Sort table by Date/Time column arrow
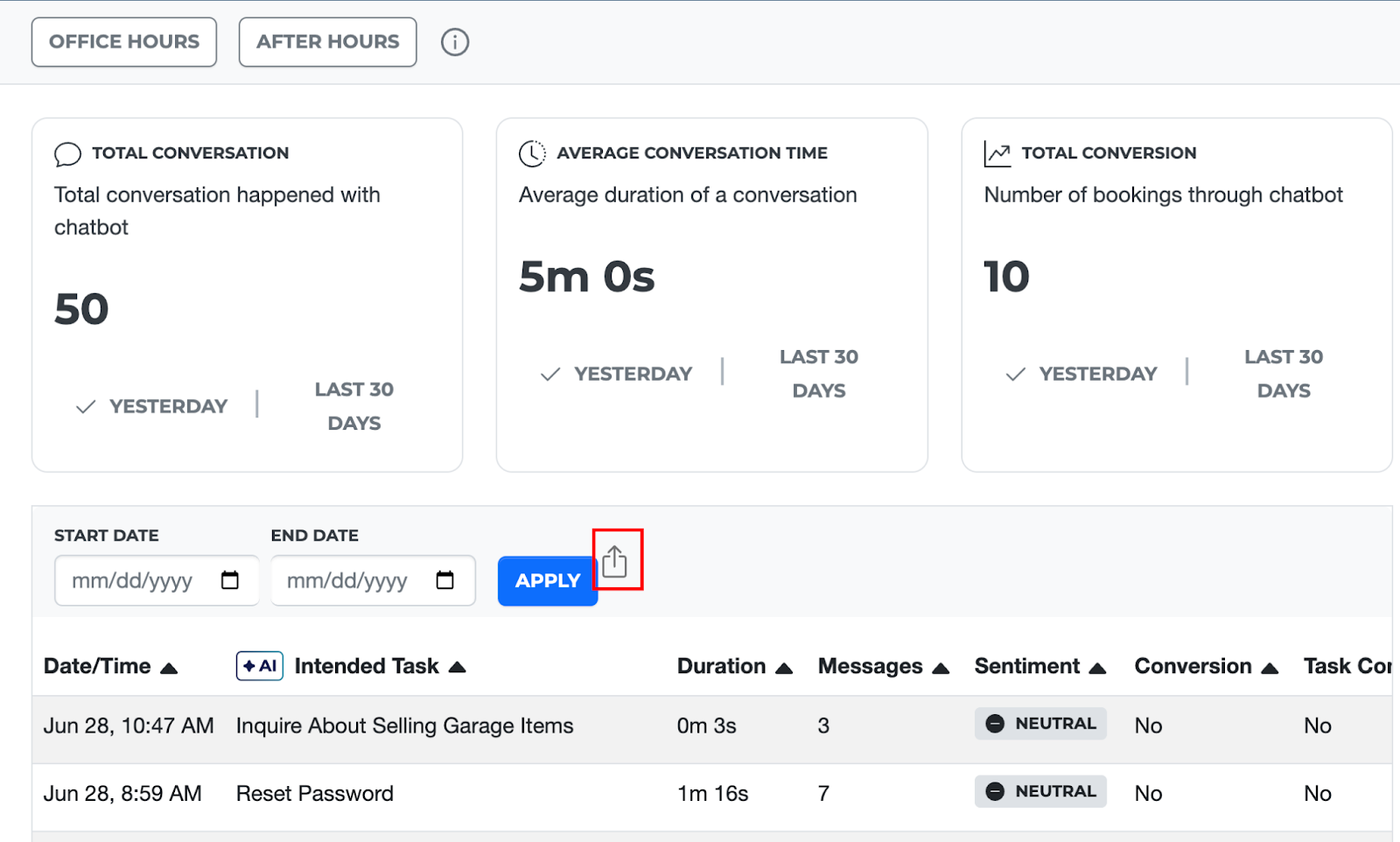1400x842 pixels. (170, 669)
